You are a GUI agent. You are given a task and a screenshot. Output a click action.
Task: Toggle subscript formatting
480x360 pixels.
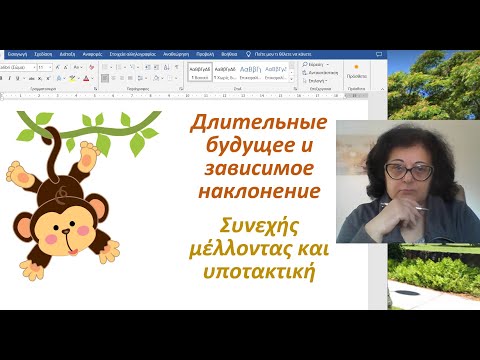[40, 78]
